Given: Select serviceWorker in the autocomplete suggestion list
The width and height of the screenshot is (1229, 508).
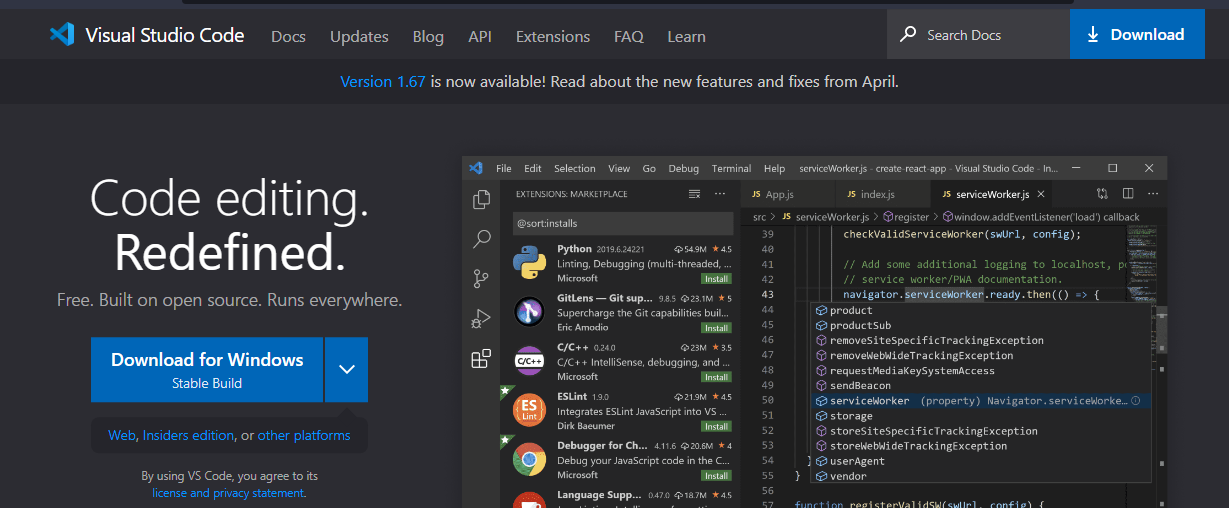Looking at the screenshot, I should click(869, 401).
